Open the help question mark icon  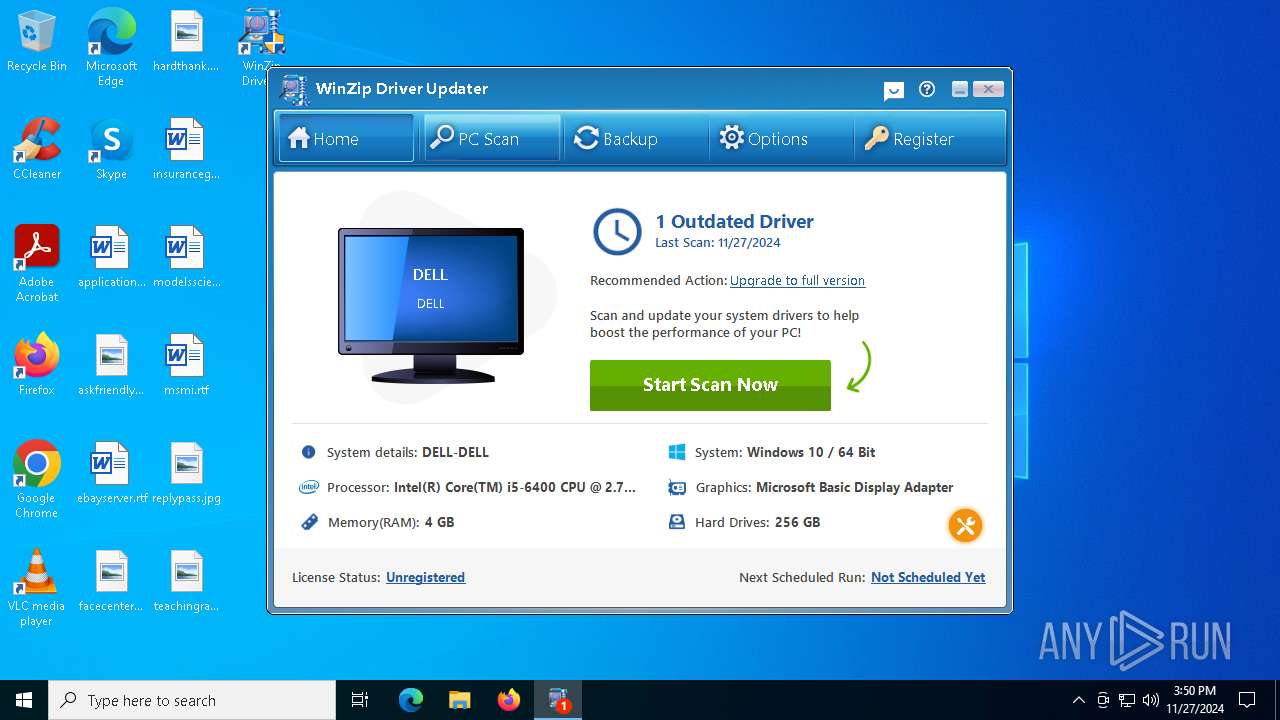click(x=927, y=89)
